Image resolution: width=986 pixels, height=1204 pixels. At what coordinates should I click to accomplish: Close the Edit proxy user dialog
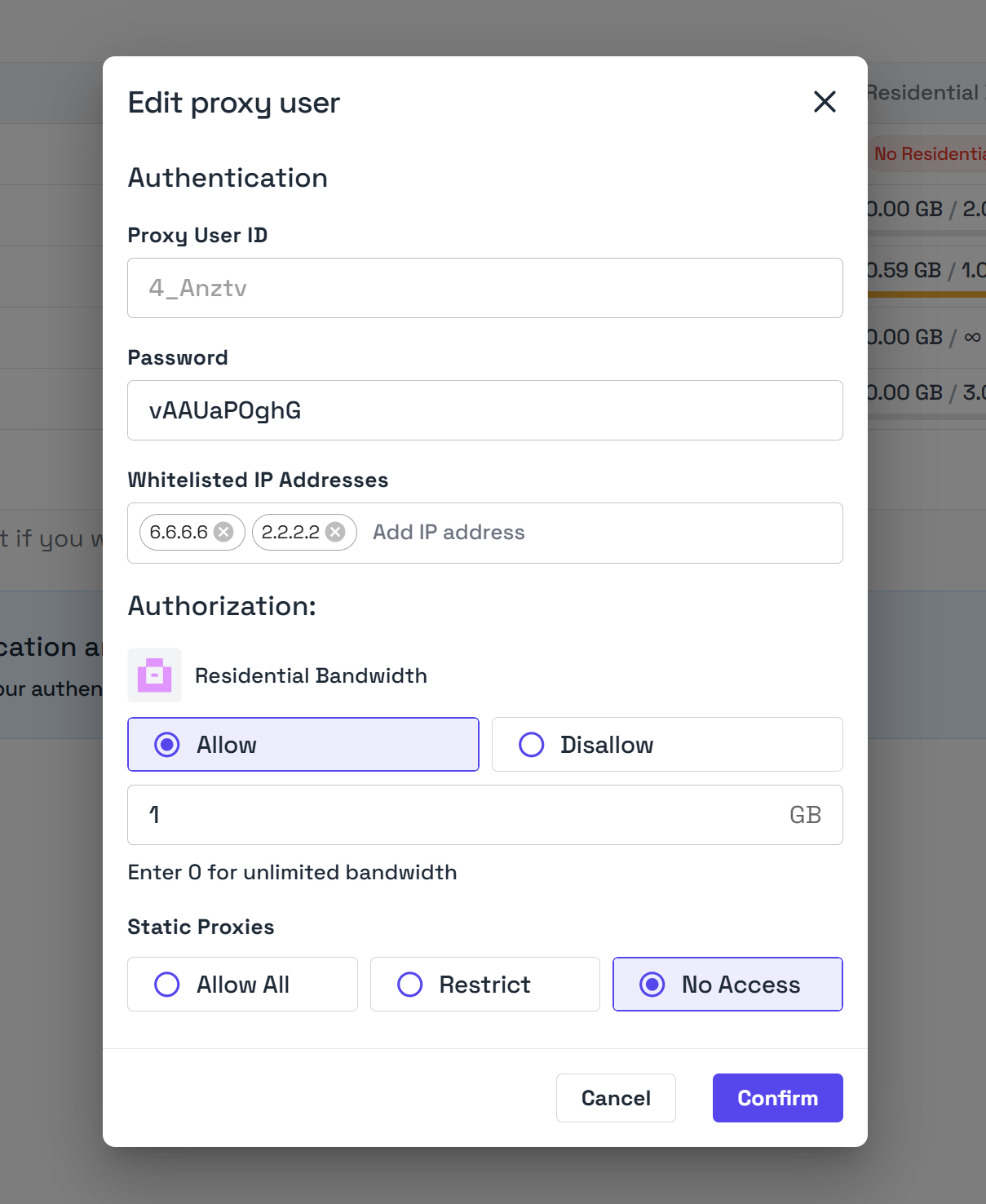tap(825, 102)
